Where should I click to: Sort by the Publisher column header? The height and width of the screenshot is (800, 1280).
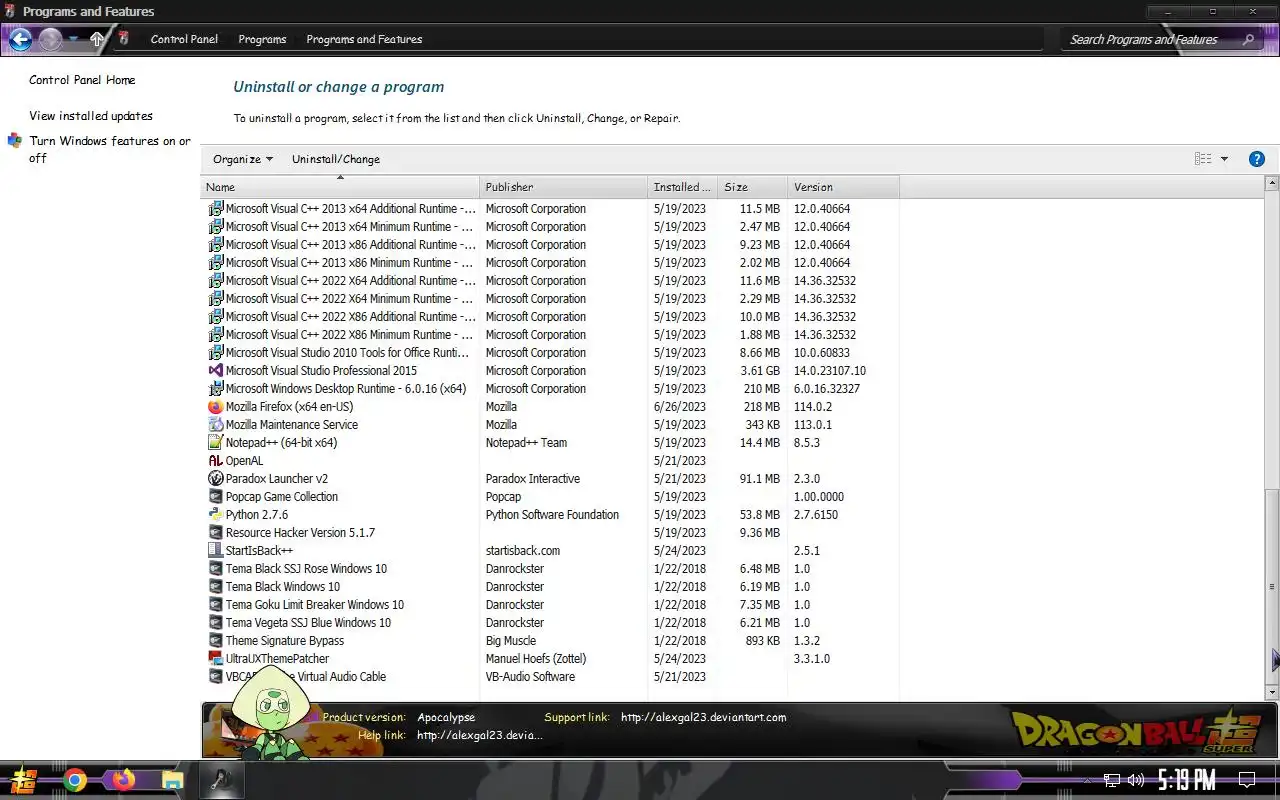pos(564,187)
